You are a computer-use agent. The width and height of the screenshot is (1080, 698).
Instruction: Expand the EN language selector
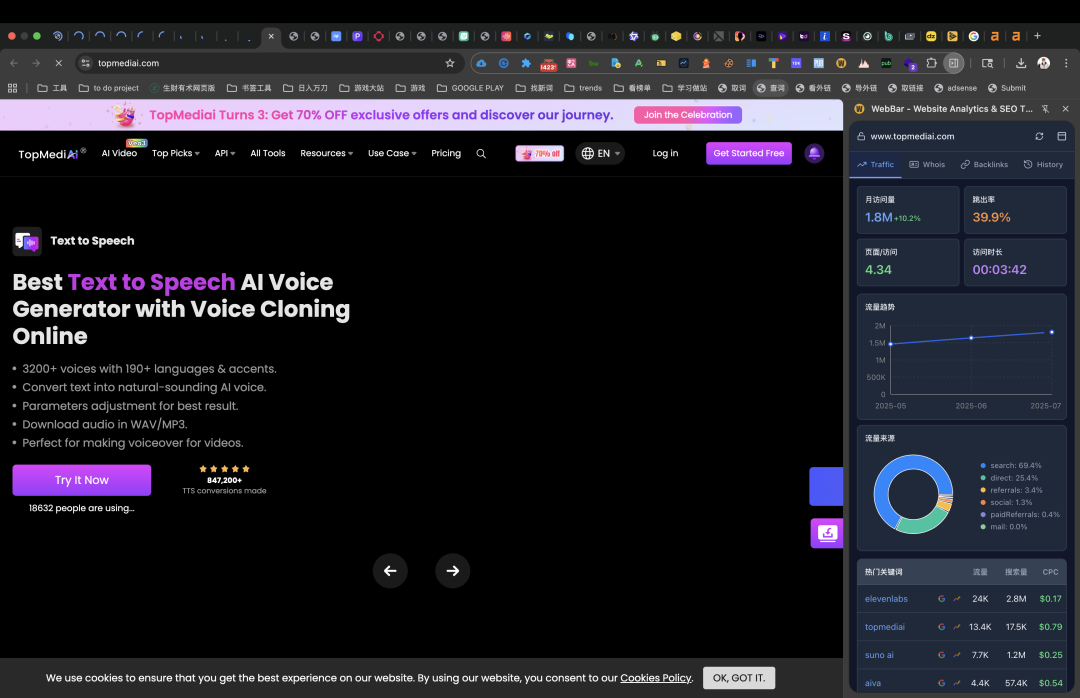[601, 154]
